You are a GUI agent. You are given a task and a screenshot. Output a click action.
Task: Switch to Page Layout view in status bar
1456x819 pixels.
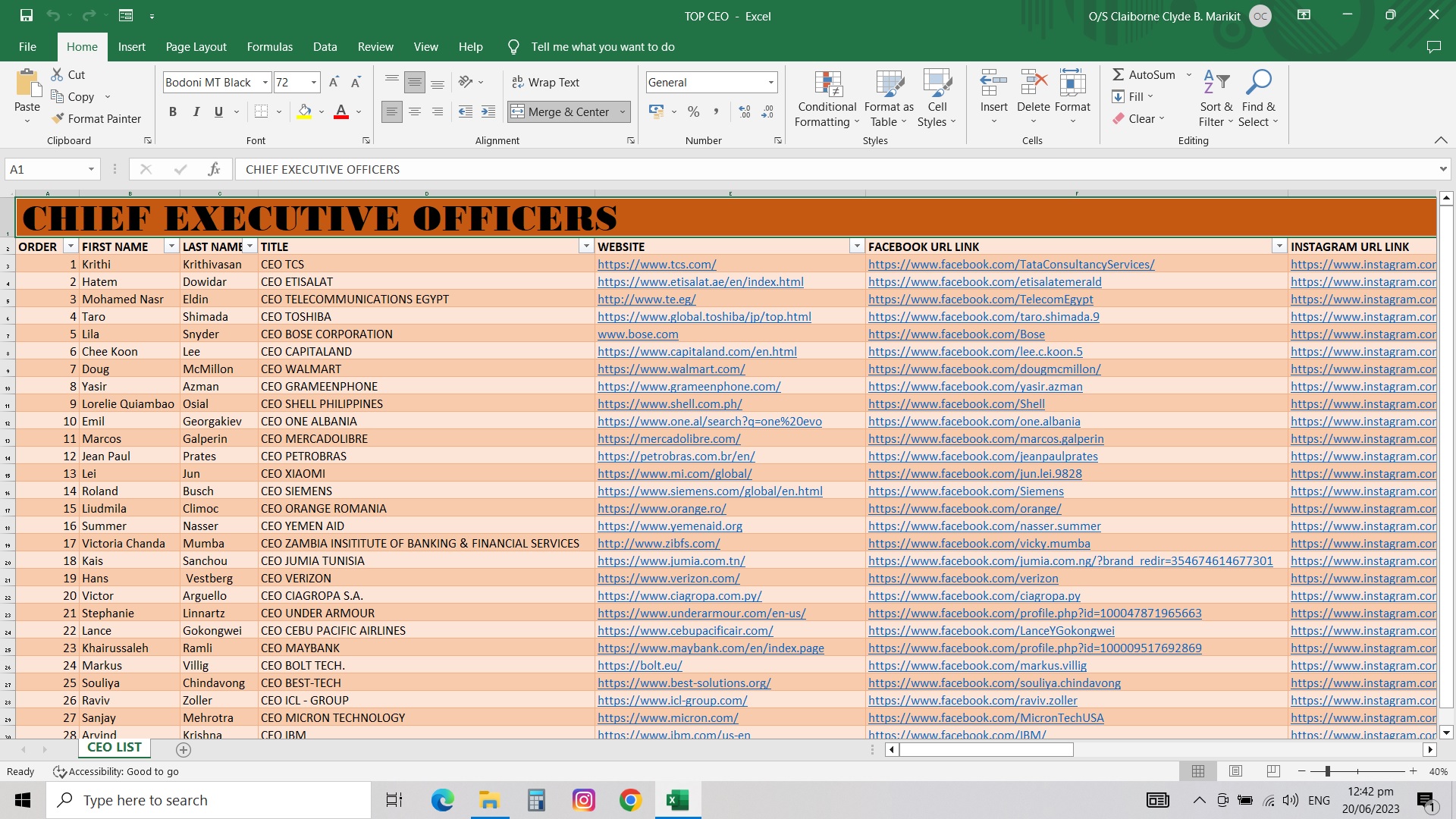pyautogui.click(x=1235, y=771)
